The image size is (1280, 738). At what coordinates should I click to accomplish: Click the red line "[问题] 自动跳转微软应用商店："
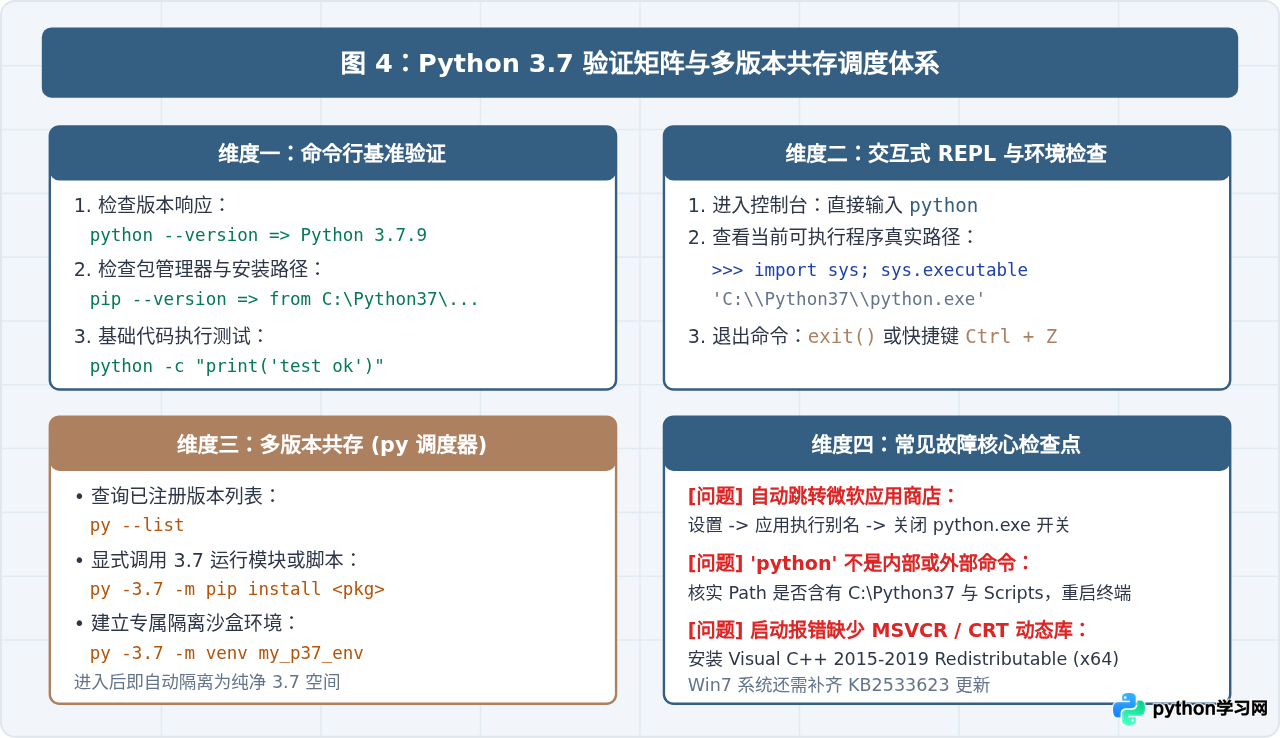(823, 496)
